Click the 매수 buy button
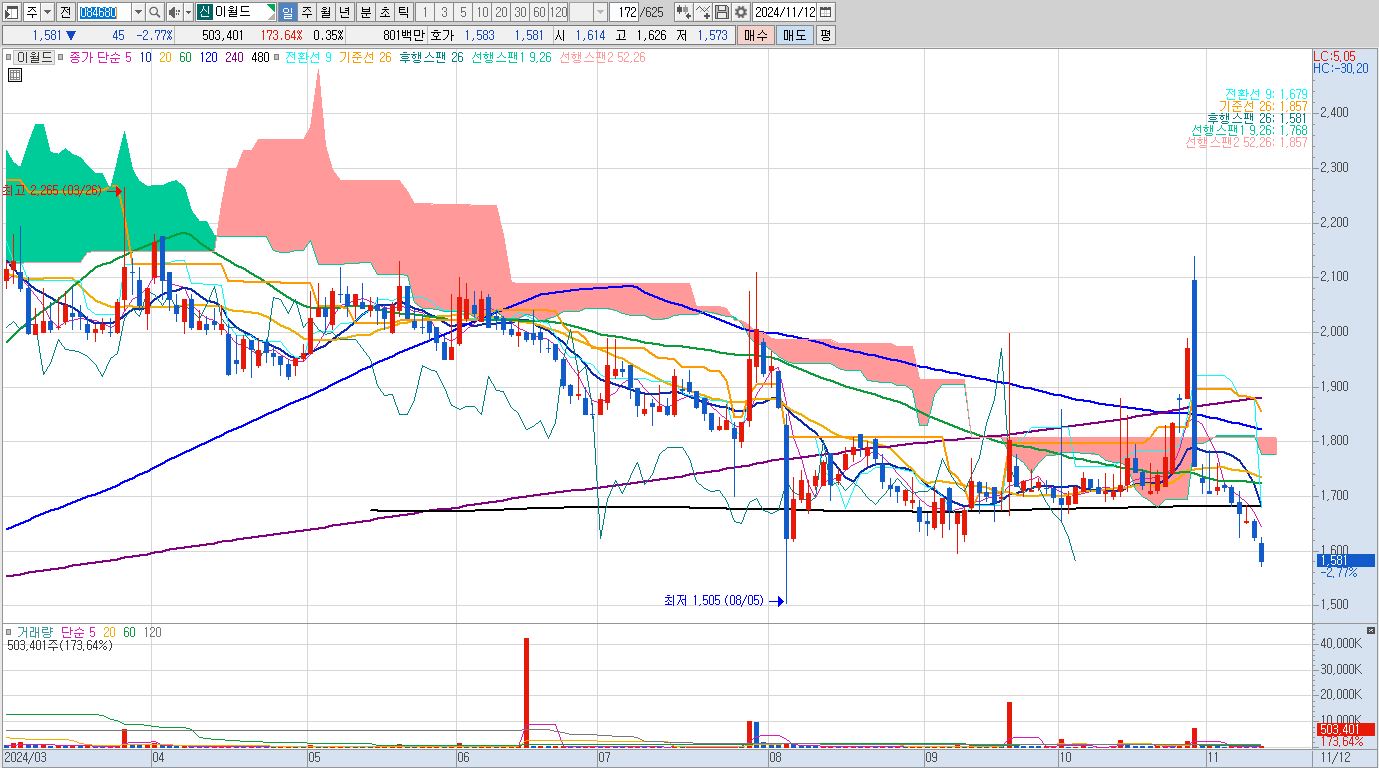 click(x=755, y=35)
